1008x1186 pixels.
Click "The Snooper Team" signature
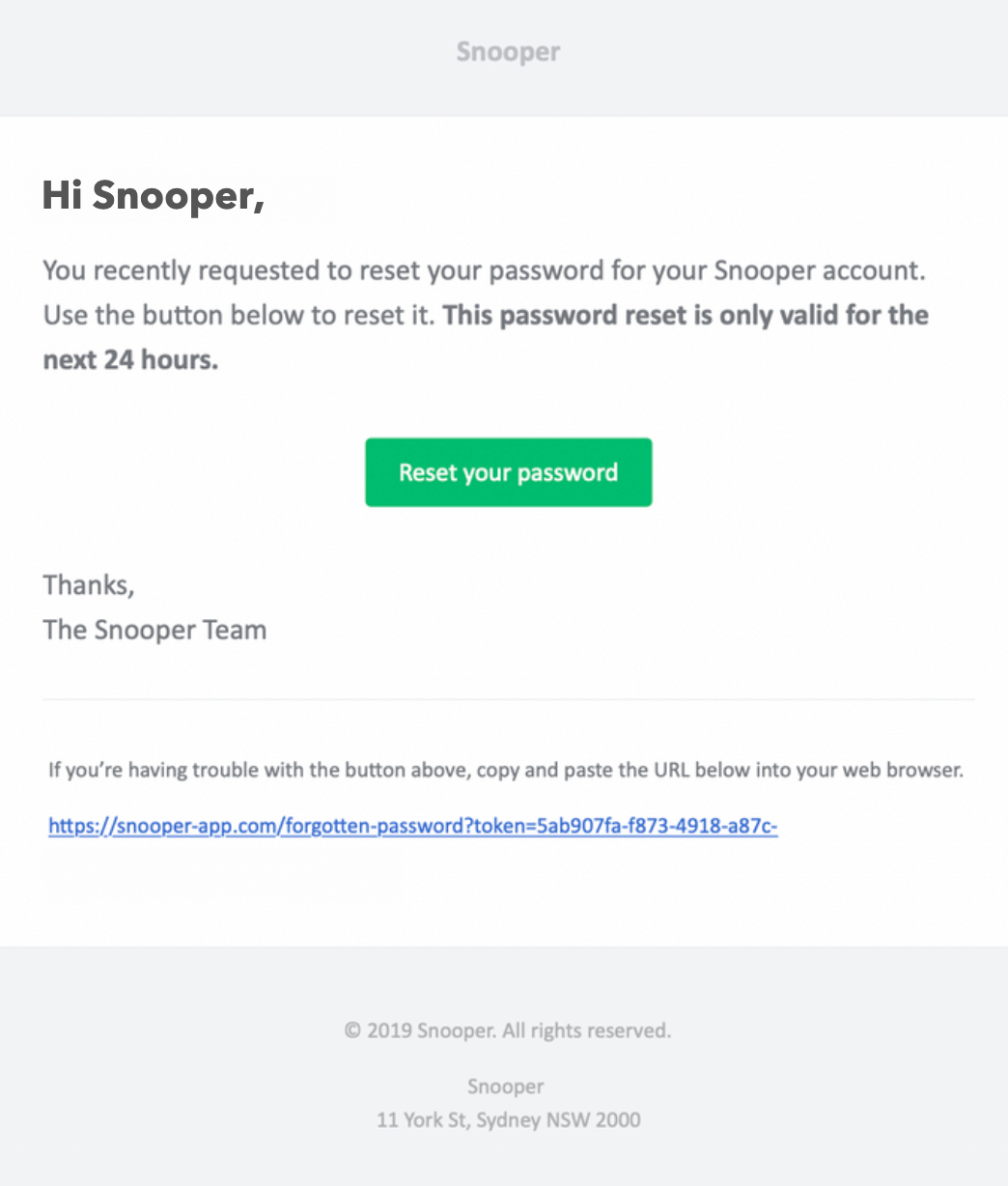click(154, 631)
